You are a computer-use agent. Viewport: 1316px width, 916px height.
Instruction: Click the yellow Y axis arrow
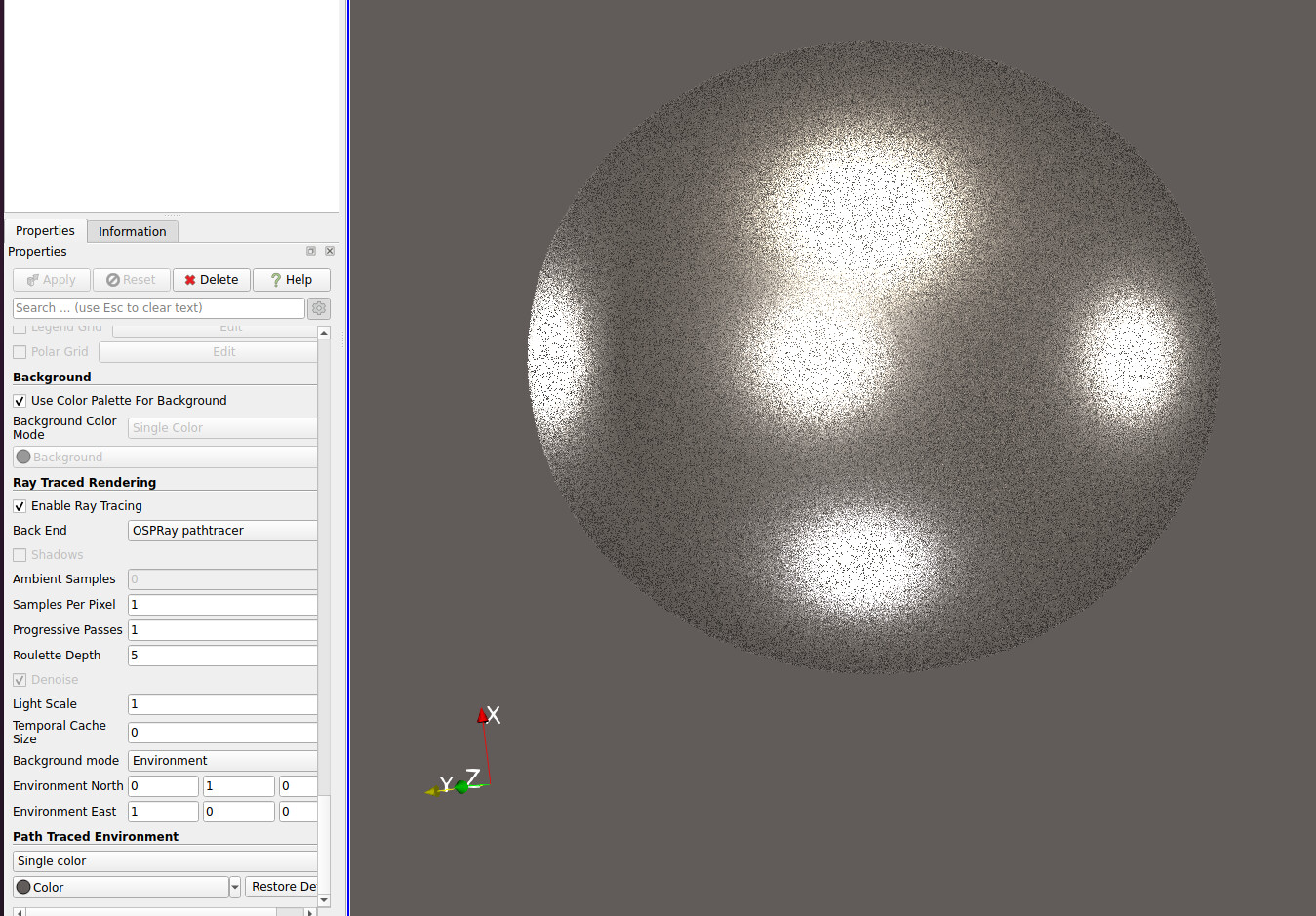(x=432, y=791)
